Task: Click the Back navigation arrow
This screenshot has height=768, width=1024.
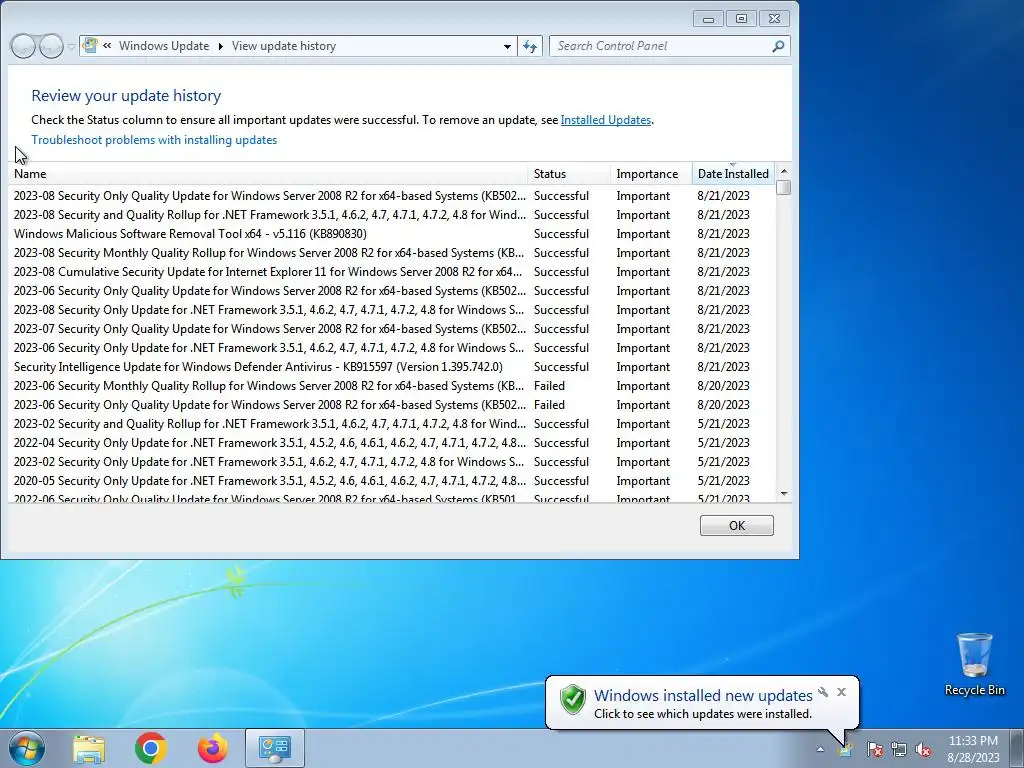Action: [23, 46]
